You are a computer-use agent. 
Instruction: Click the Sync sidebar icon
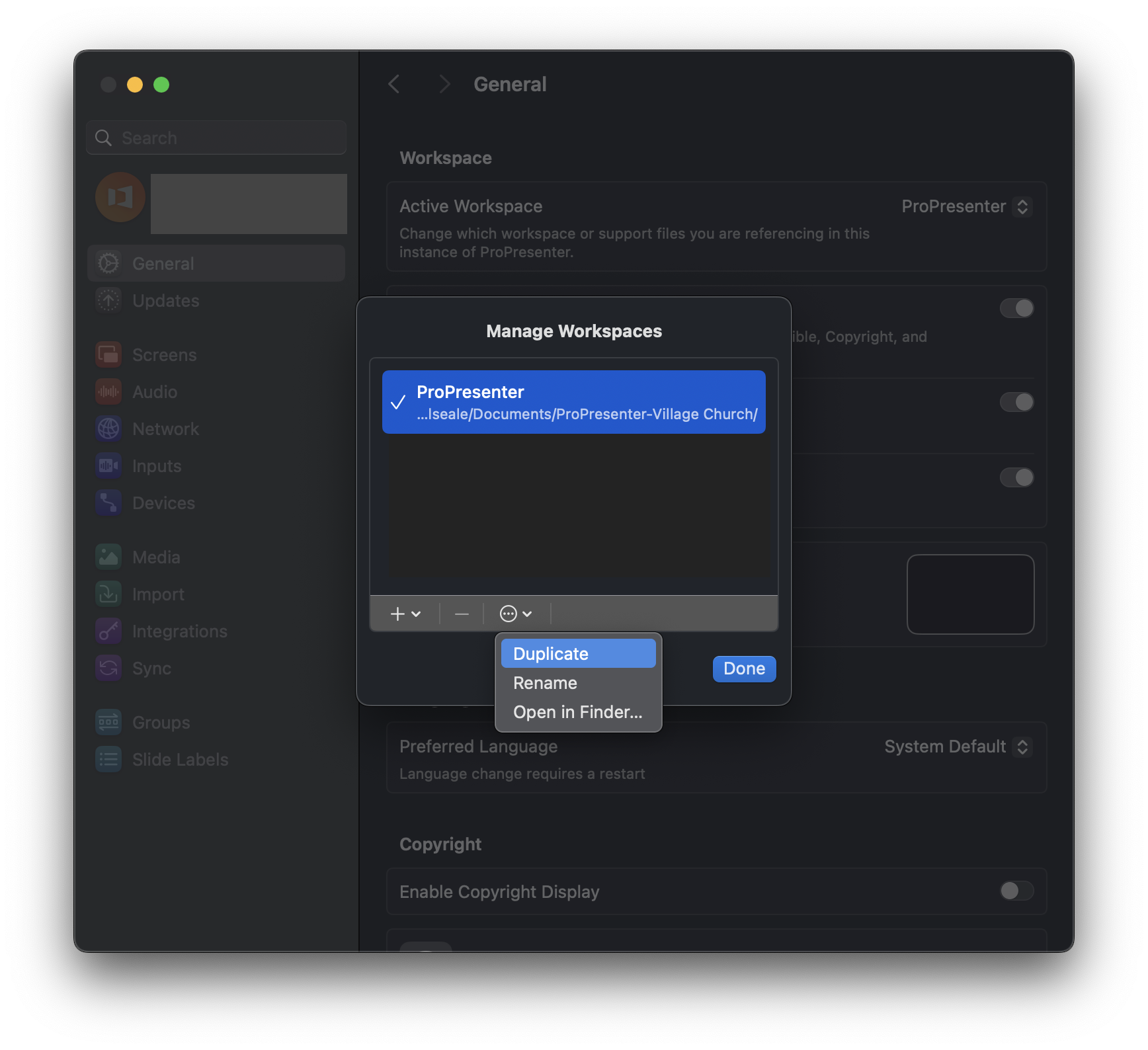[x=108, y=668]
